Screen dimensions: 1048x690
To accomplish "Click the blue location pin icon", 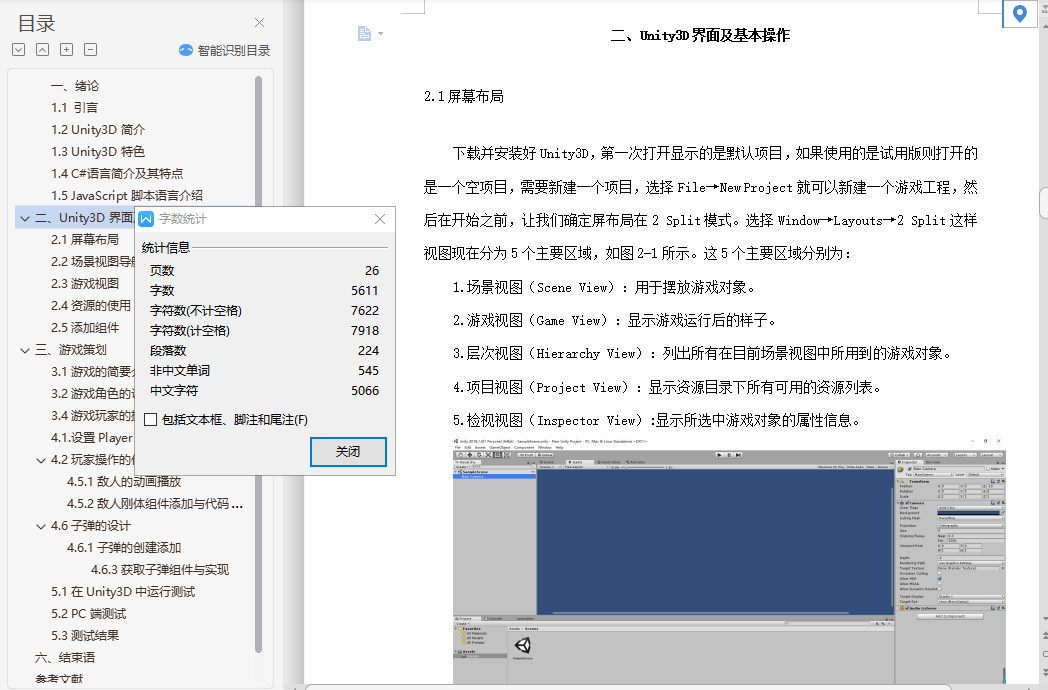I will (1019, 13).
